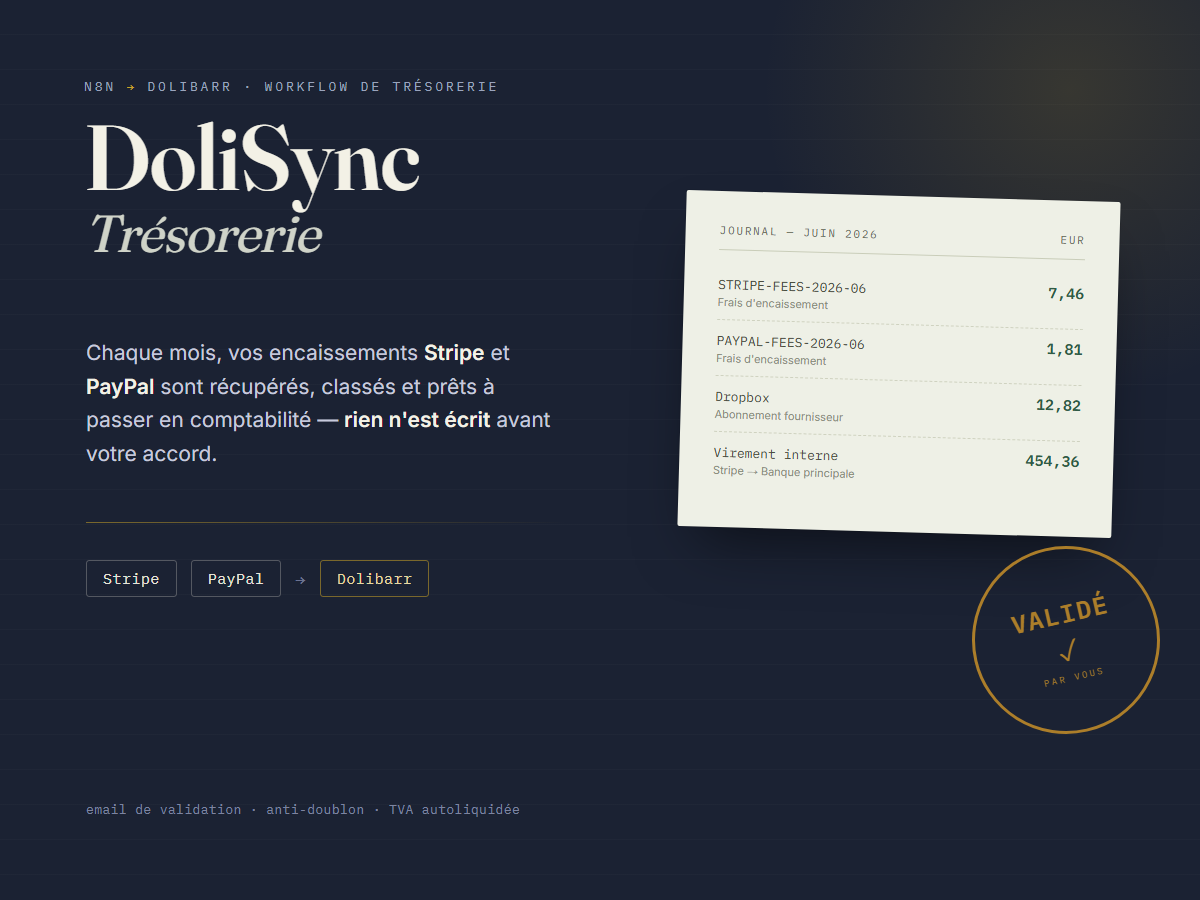
Task: Click the Trésorerie italic subtitle
Action: click(206, 235)
